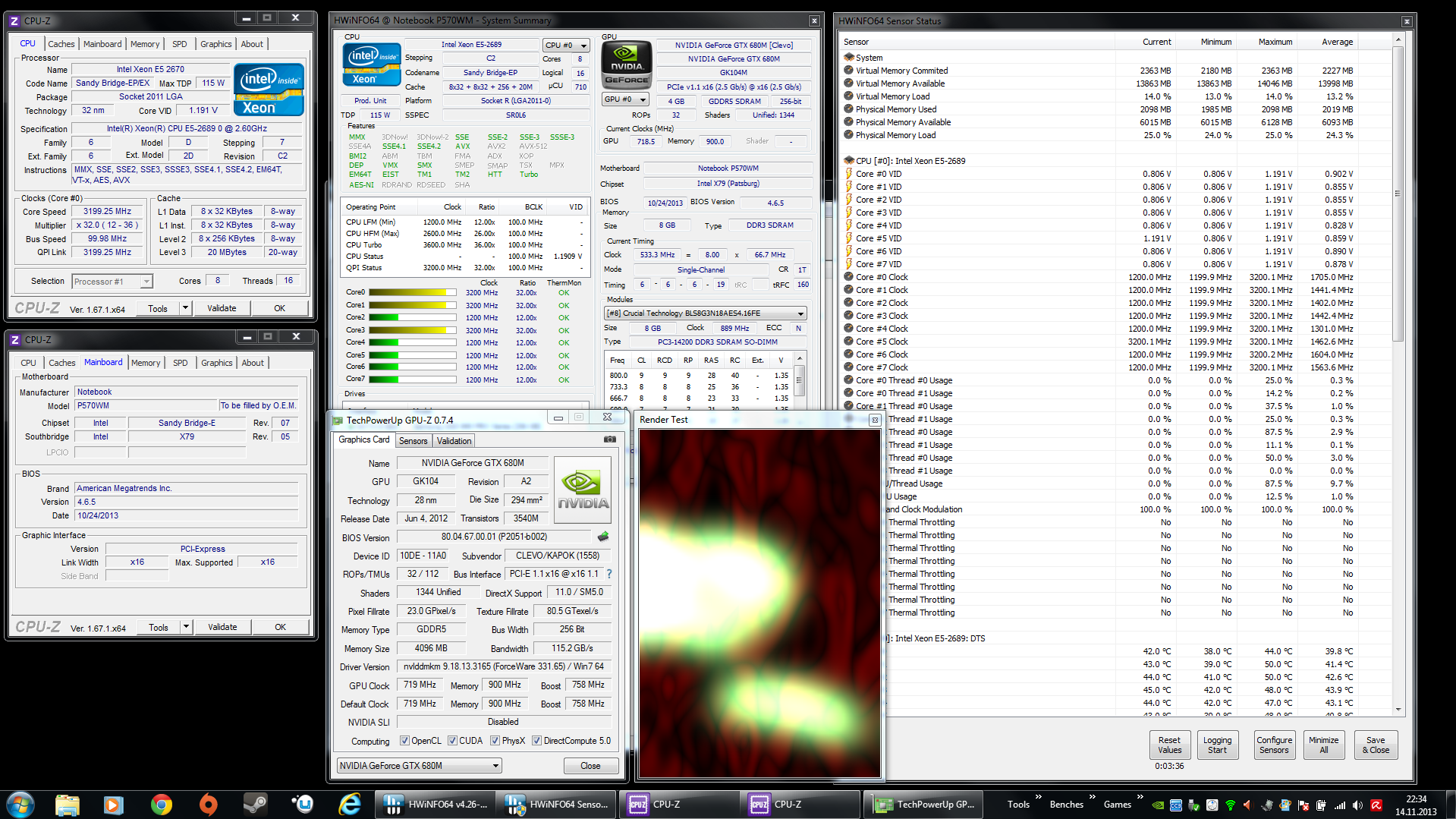Switch to TechPowerUp GPU-Z taskbar item
This screenshot has width=1456, height=819.
point(923,805)
